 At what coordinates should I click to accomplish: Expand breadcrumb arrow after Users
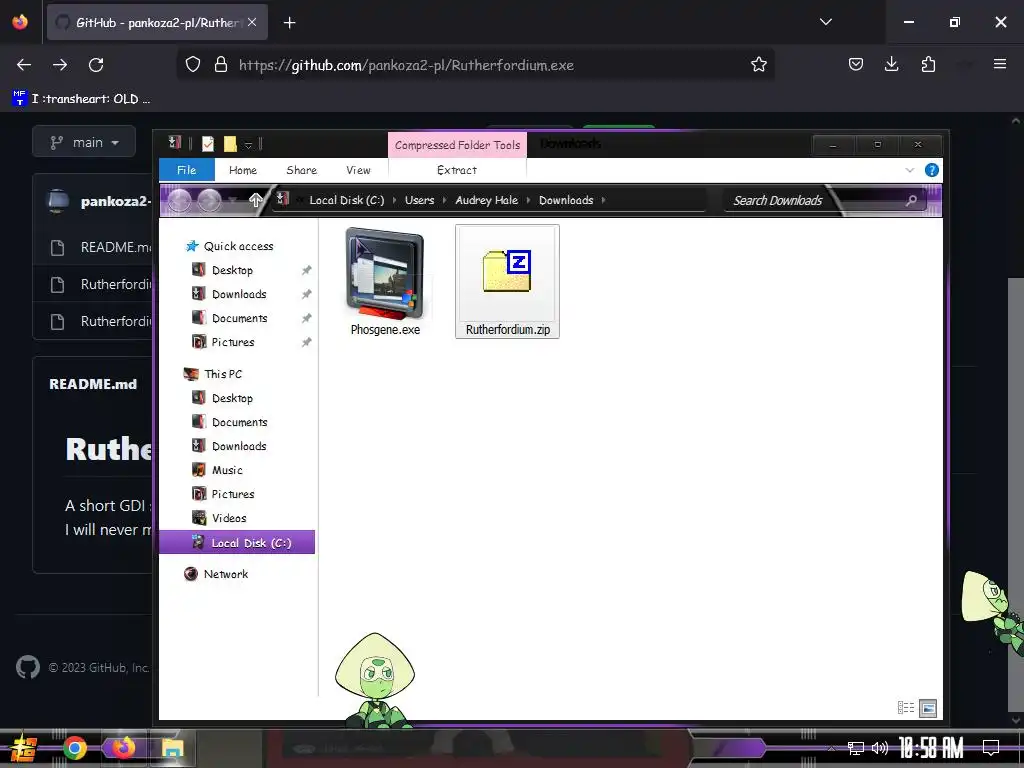(445, 200)
